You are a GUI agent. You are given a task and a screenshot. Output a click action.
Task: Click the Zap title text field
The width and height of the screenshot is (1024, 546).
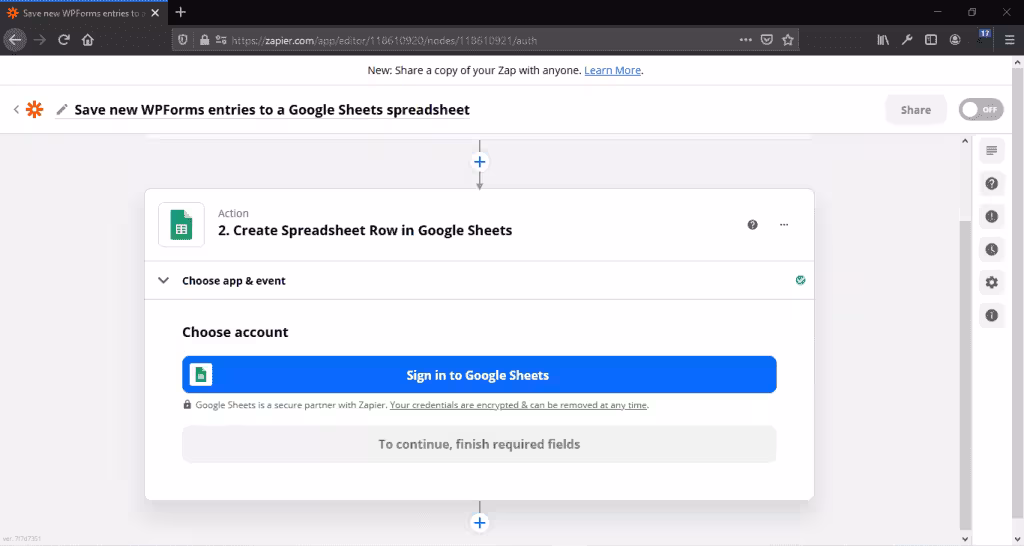click(272, 110)
